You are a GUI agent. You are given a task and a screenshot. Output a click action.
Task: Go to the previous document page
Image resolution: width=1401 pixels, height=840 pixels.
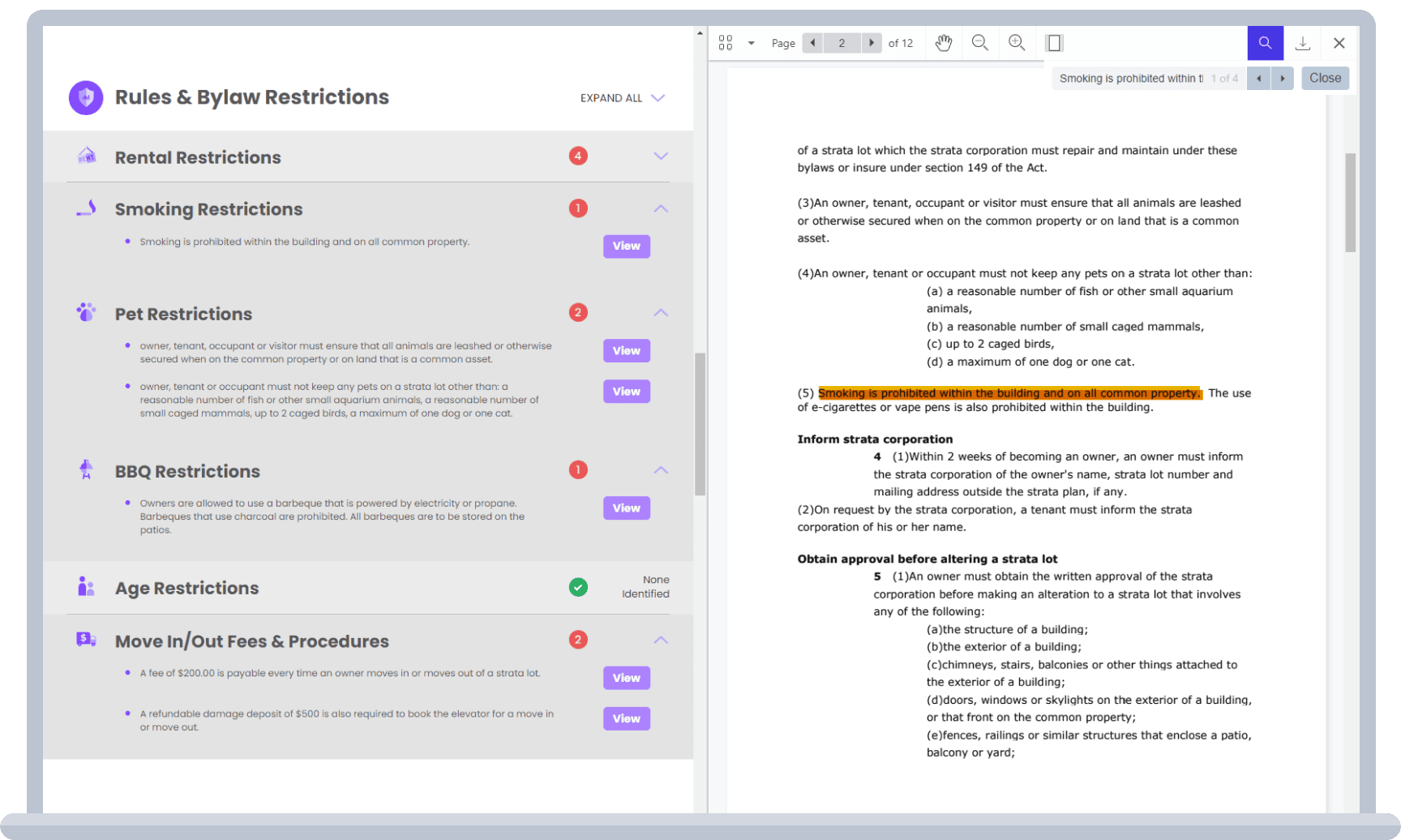812,43
